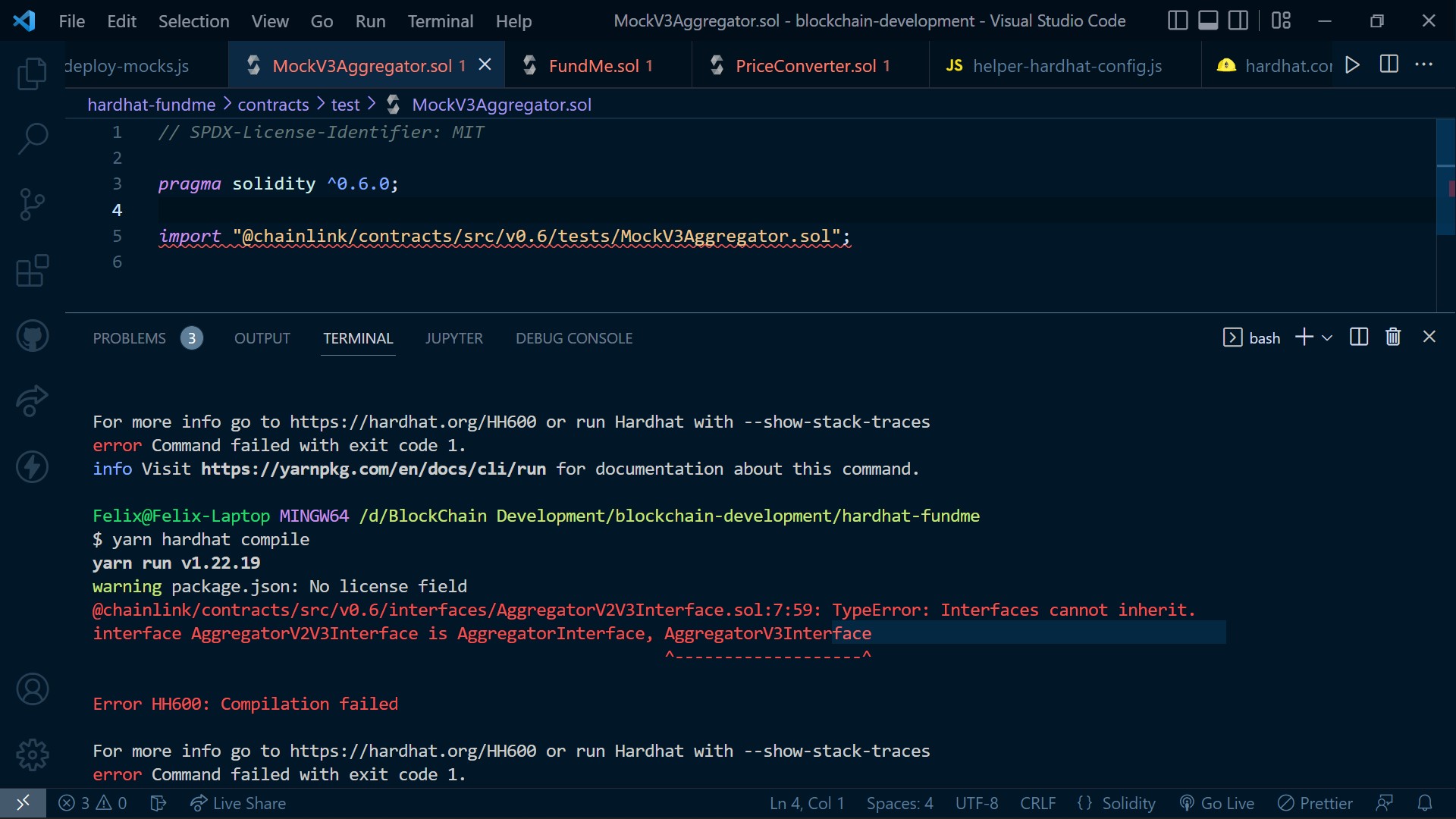
Task: Create a new terminal with plus icon
Action: pyautogui.click(x=1304, y=337)
